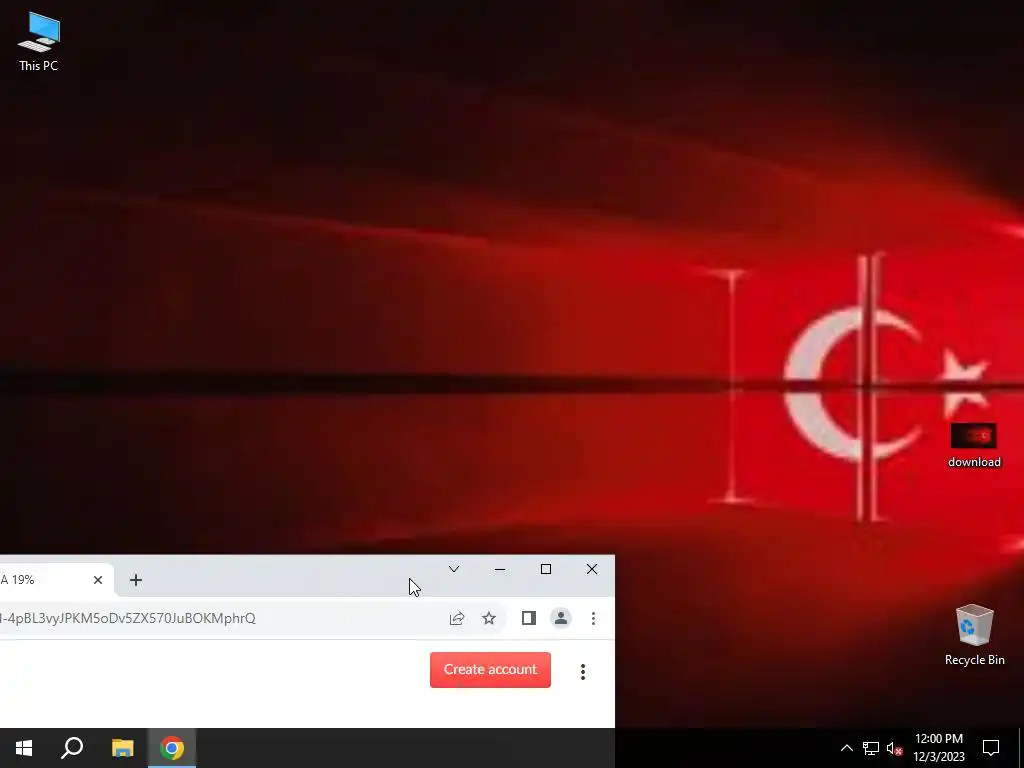1024x768 pixels.
Task: Open the Recycle Bin icon
Action: pos(974,635)
